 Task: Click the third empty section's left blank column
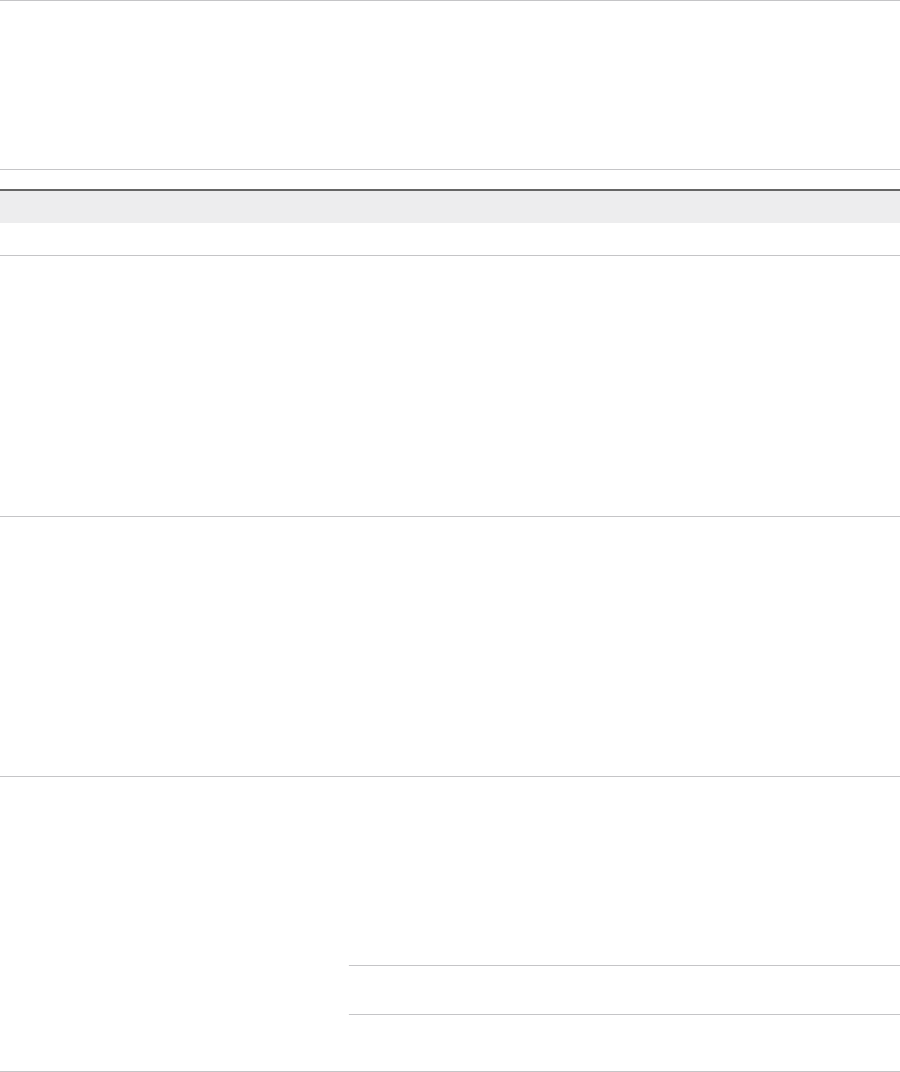coord(174,924)
